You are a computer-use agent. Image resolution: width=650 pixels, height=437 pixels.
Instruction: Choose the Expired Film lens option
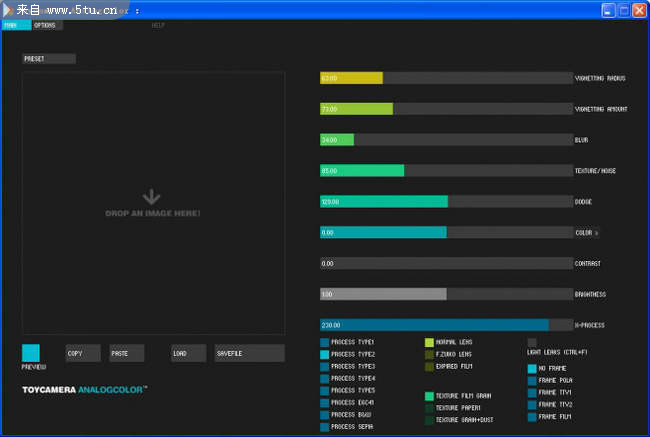430,366
